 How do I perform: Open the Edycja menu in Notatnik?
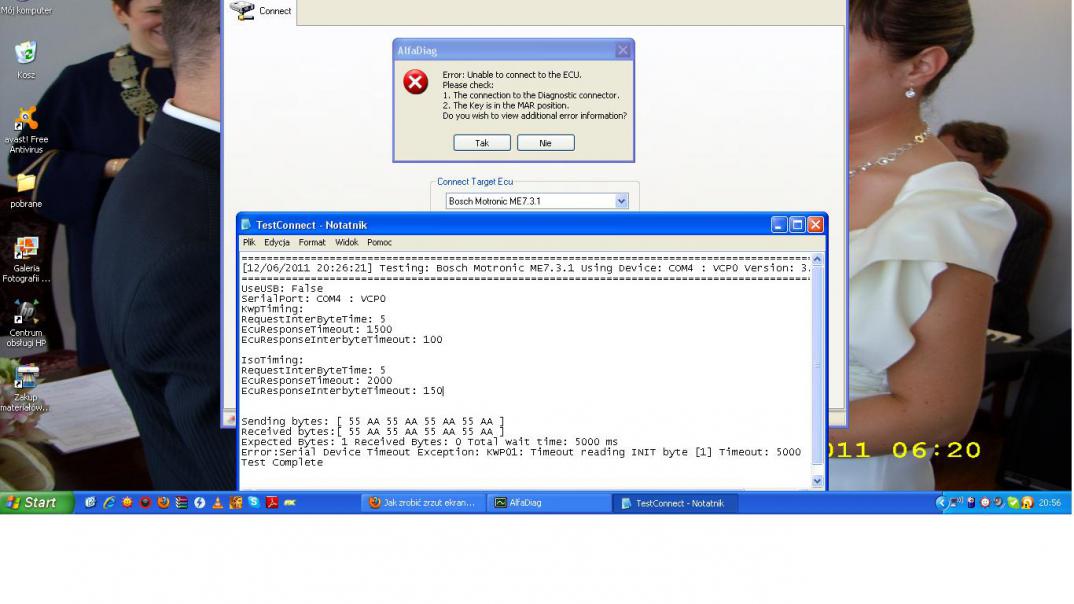(x=277, y=242)
